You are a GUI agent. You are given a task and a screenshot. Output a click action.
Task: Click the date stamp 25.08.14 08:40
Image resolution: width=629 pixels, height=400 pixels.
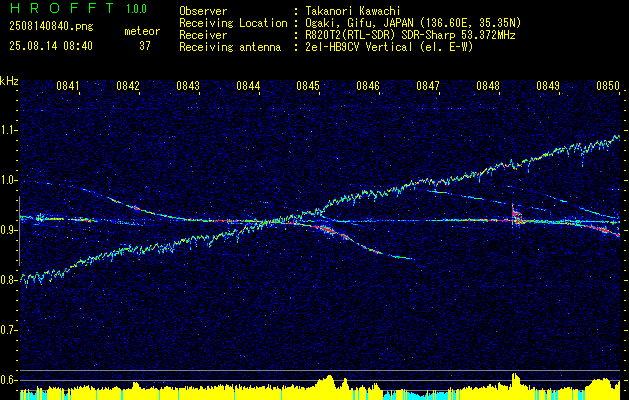51,46
